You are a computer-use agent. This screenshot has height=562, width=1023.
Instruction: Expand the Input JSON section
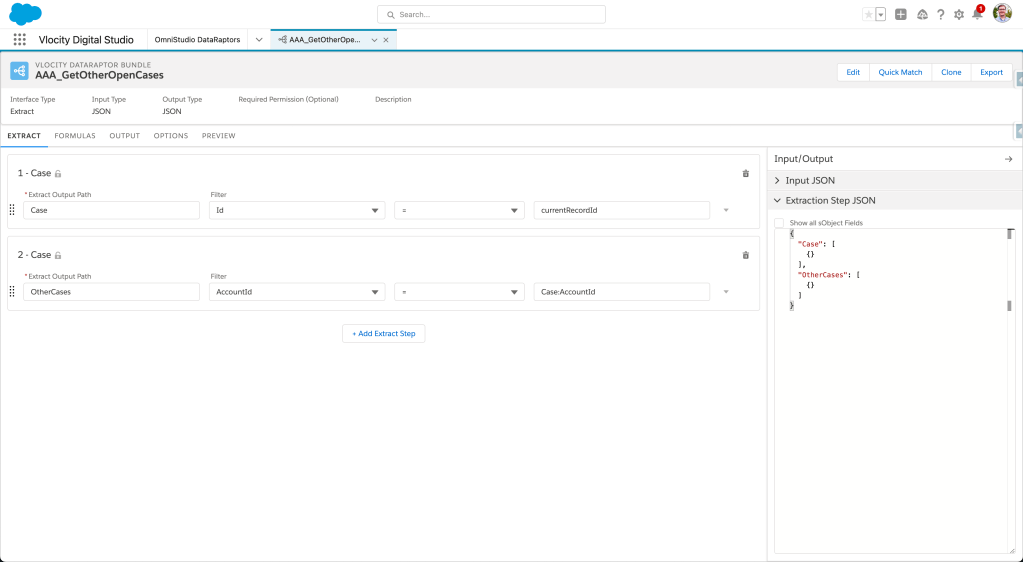coord(810,180)
